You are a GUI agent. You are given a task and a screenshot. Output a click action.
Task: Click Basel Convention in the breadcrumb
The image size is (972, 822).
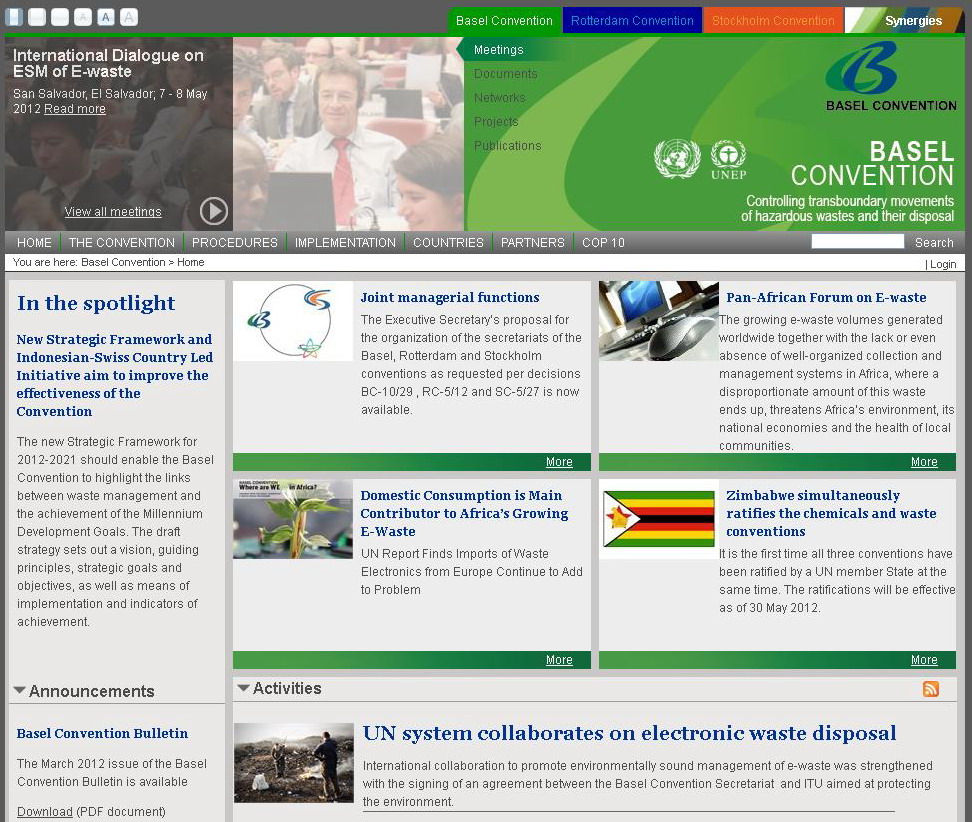pos(123,262)
